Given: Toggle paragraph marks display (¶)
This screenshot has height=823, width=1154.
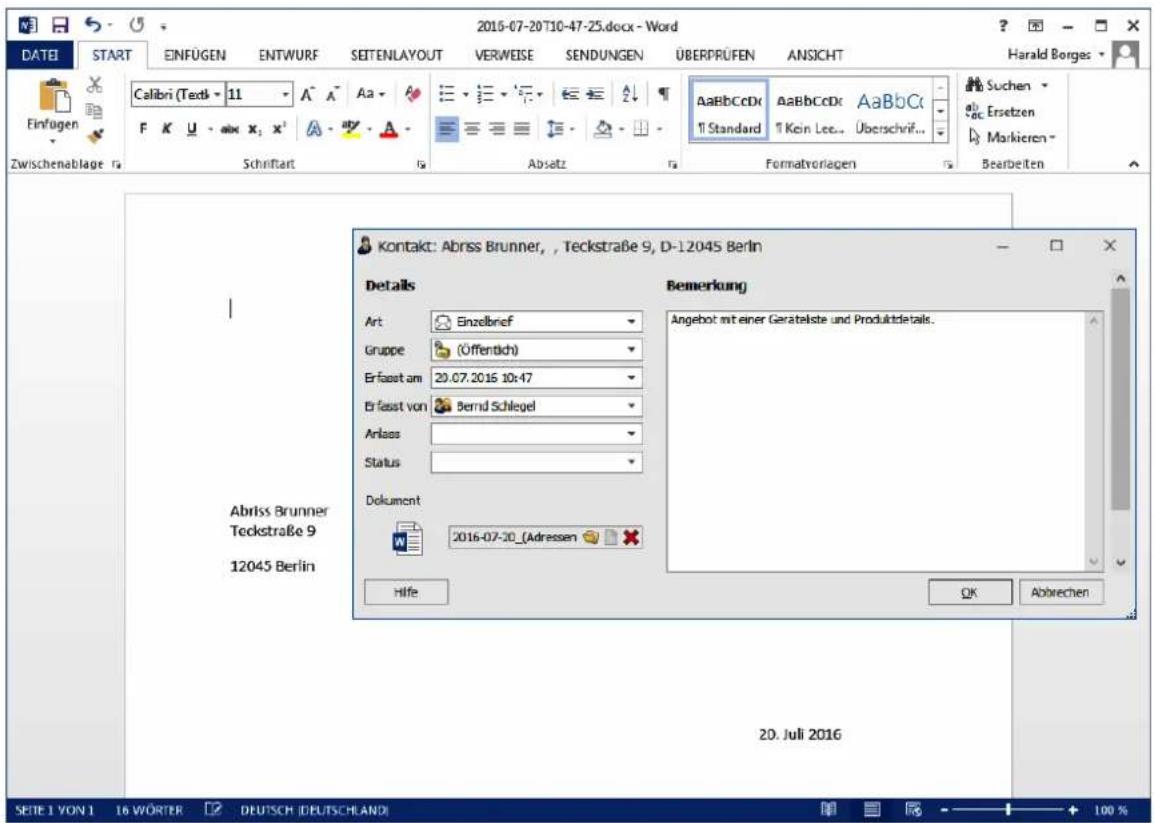Looking at the screenshot, I should click(664, 94).
